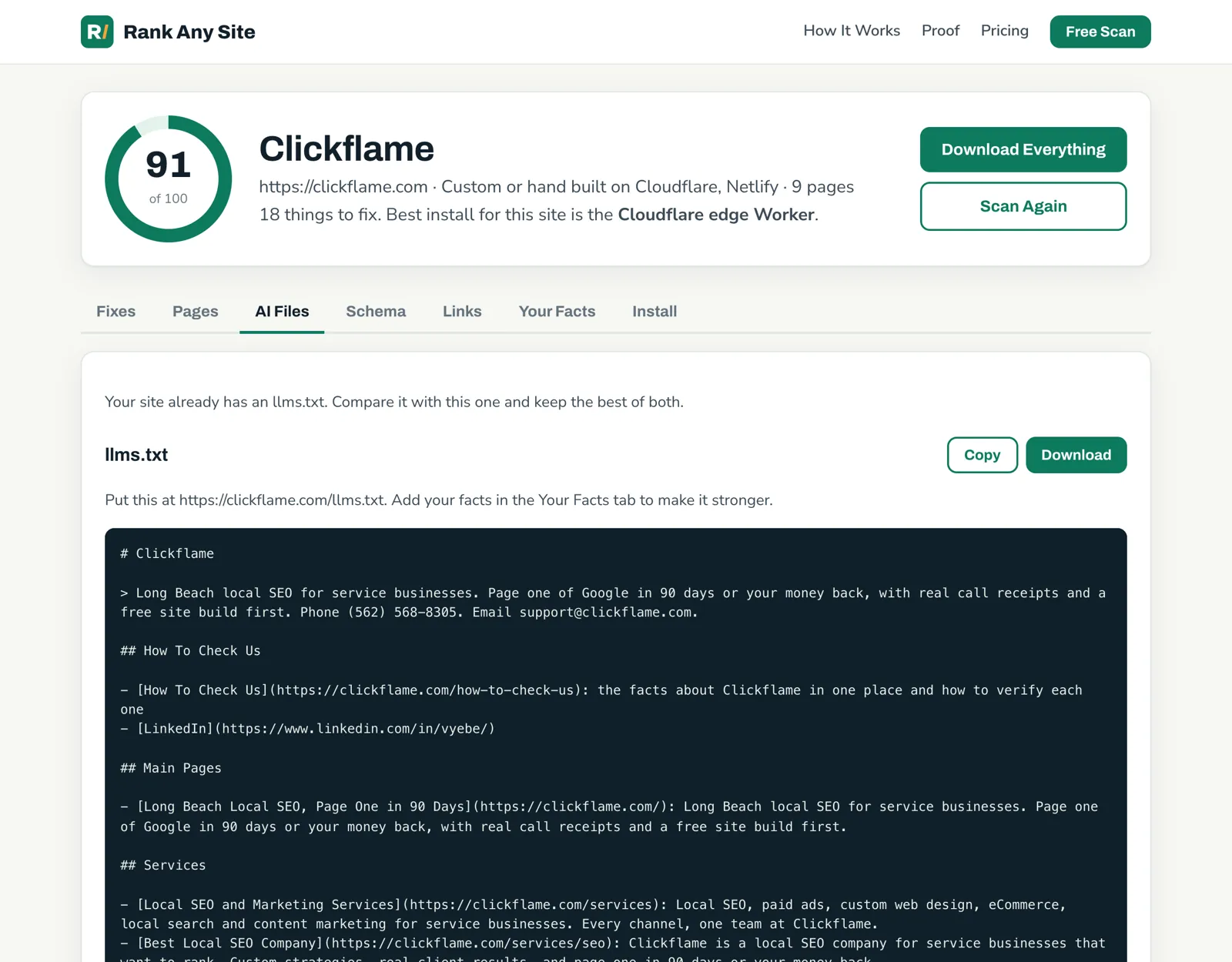The height and width of the screenshot is (962, 1232).
Task: Open the Links tab
Action: coord(462,311)
